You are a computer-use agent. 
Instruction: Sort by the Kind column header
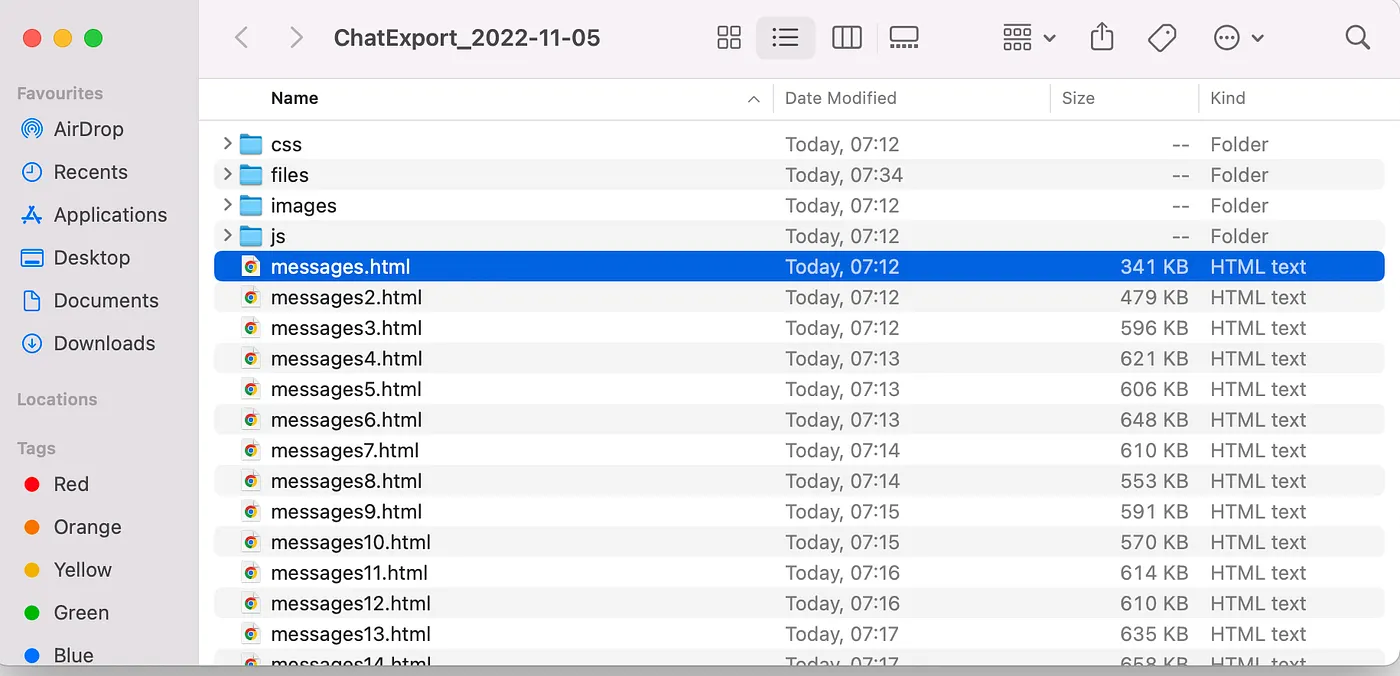pyautogui.click(x=1227, y=98)
